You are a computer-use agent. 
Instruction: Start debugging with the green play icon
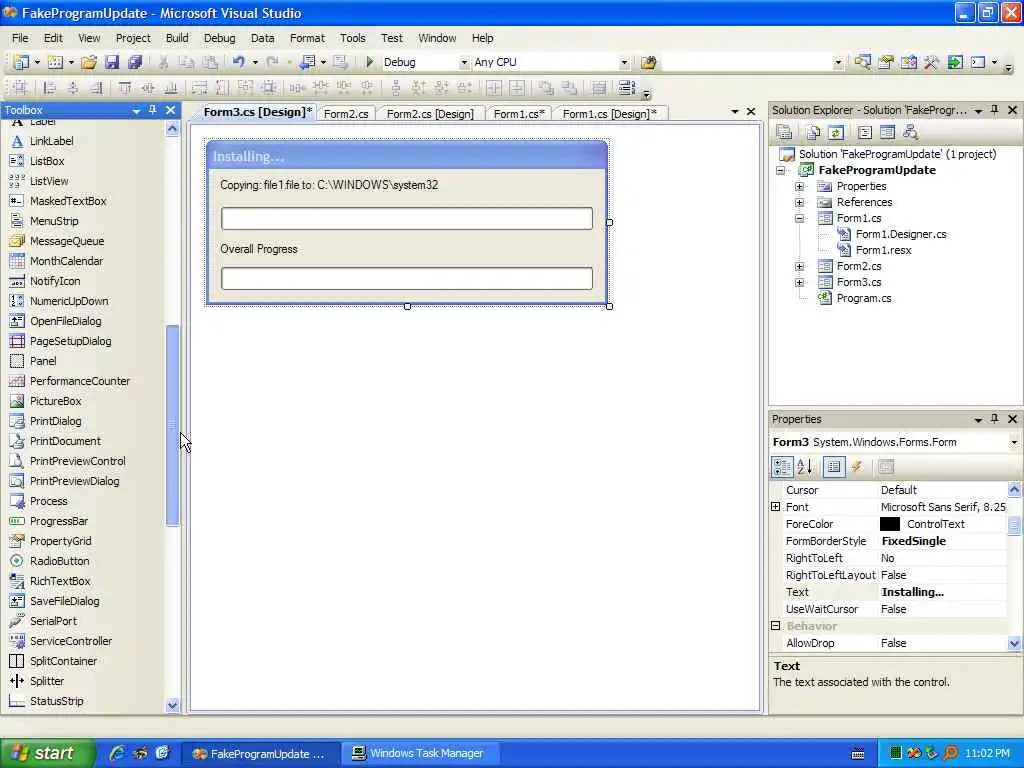[369, 62]
